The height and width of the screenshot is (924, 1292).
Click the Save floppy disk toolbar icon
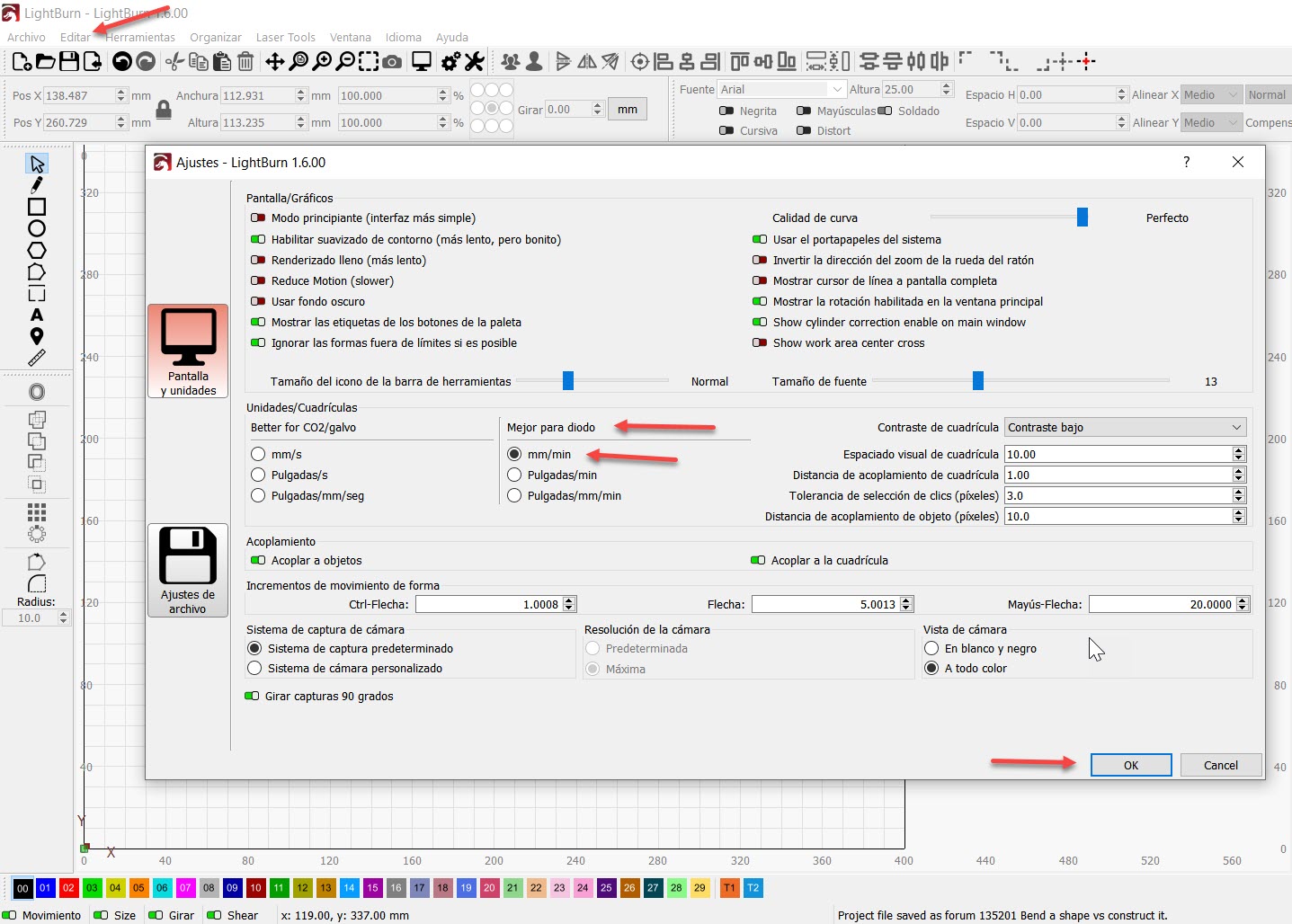pos(68,61)
